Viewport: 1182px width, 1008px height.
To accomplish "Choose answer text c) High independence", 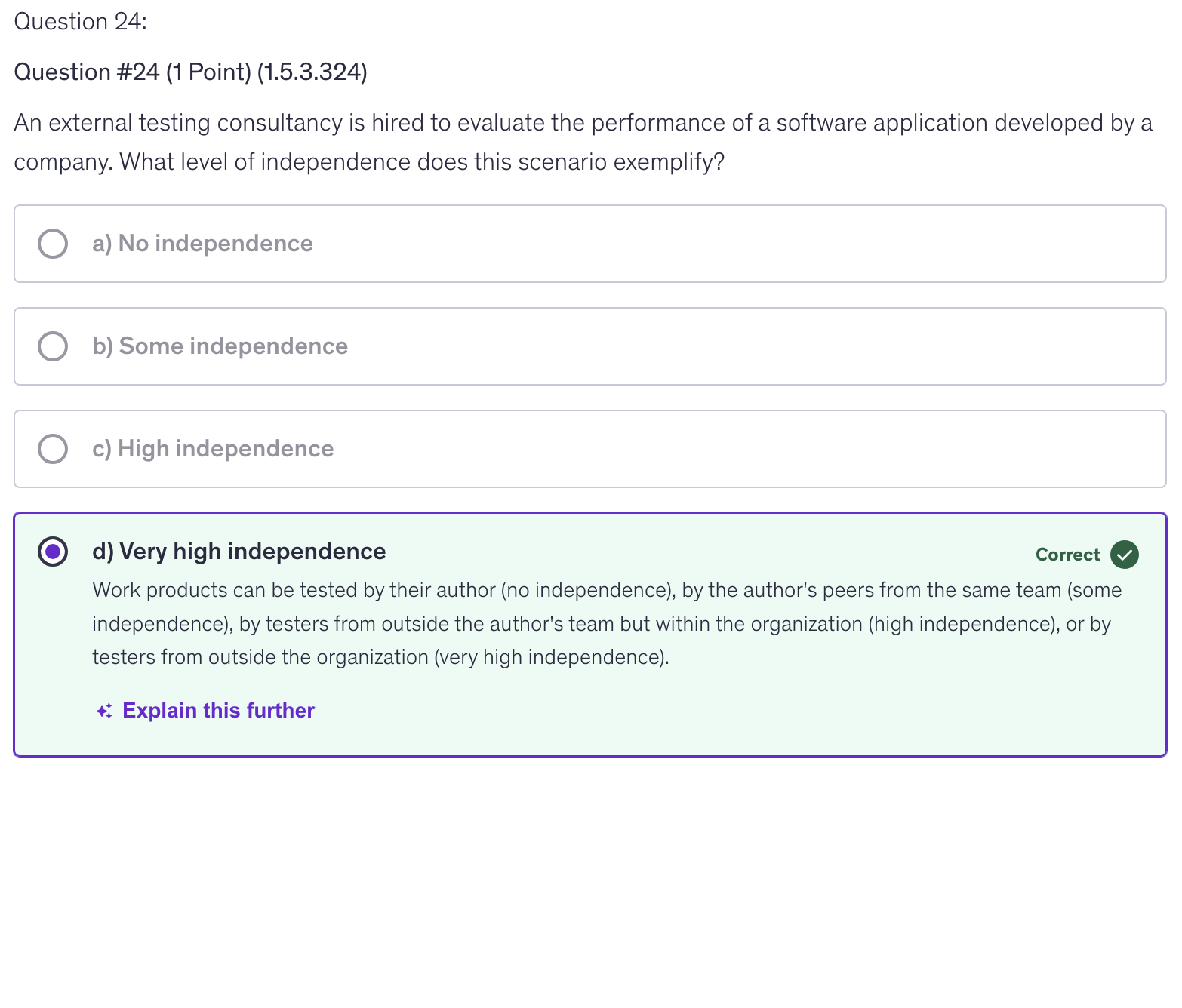I will 213,449.
